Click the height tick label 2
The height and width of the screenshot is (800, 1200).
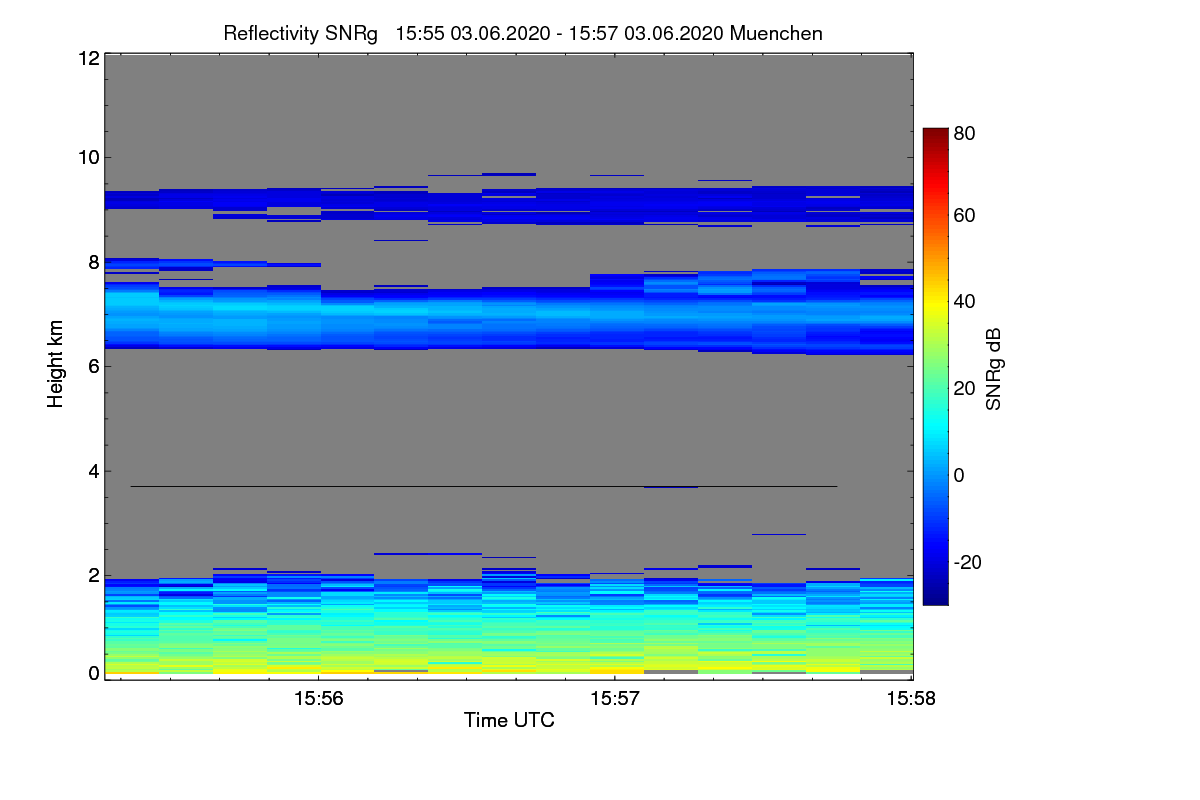[94, 575]
